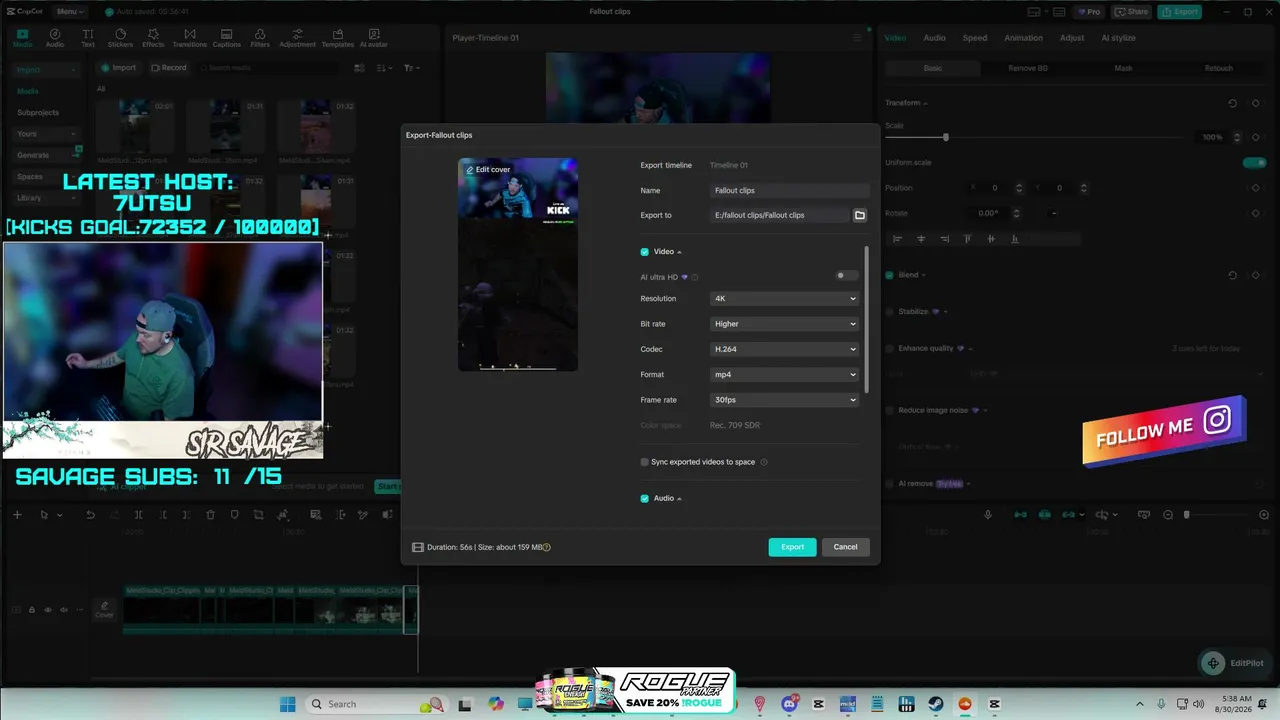Open the Format dropdown showing mp4
This screenshot has width=1280, height=720.
785,374
